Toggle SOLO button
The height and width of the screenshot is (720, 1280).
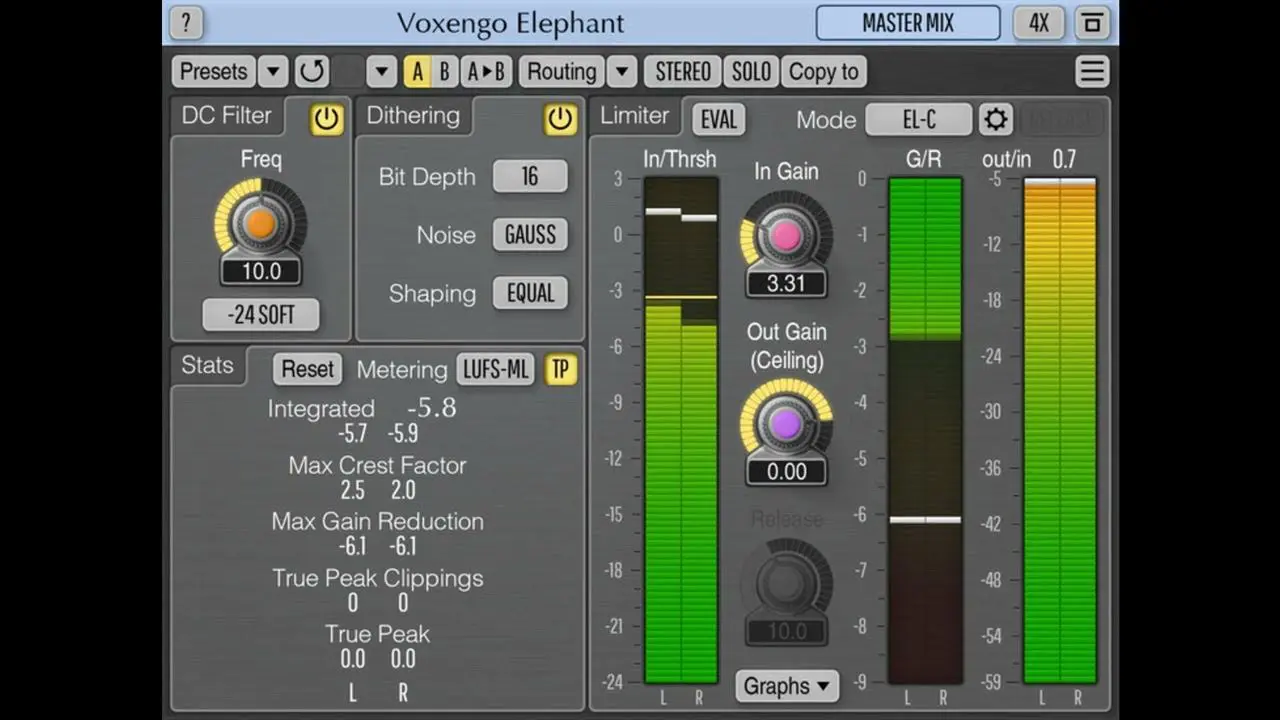(x=751, y=71)
